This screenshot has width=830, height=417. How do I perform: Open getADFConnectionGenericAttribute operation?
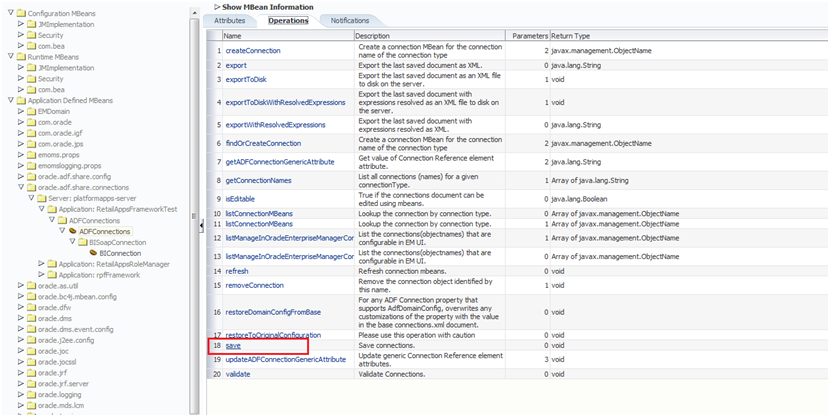(x=280, y=162)
